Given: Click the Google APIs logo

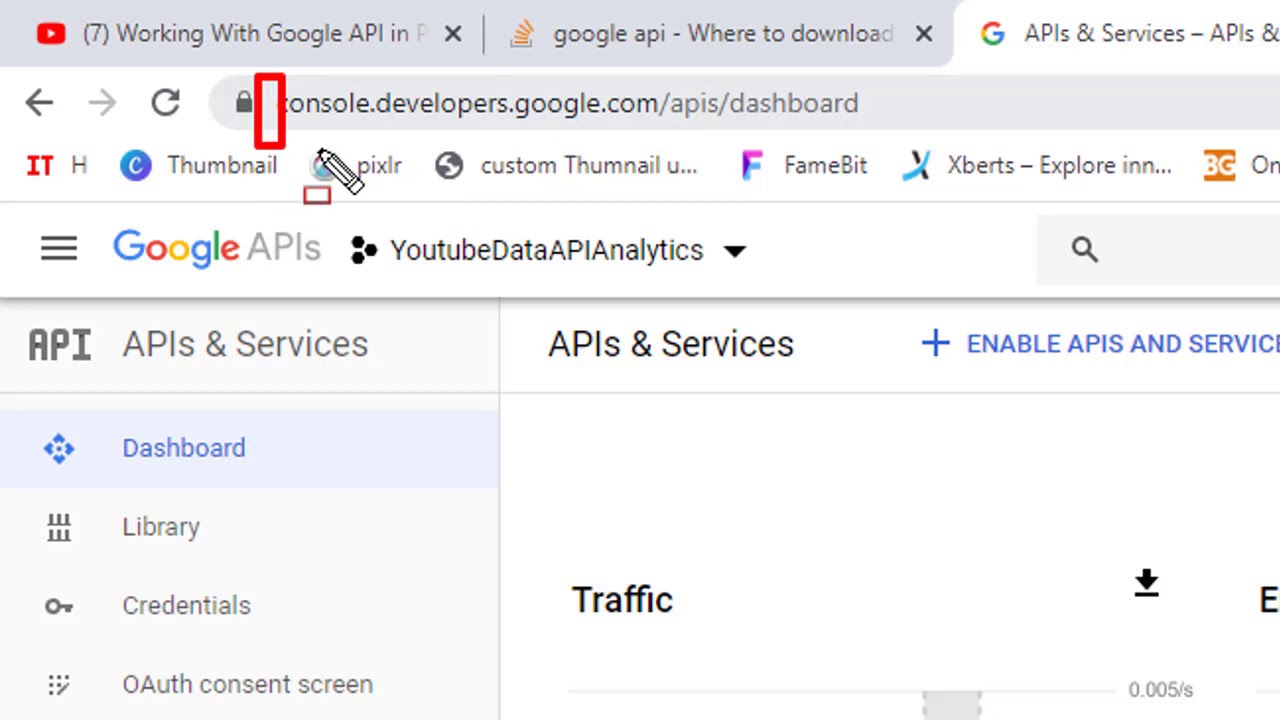Looking at the screenshot, I should click(x=217, y=249).
